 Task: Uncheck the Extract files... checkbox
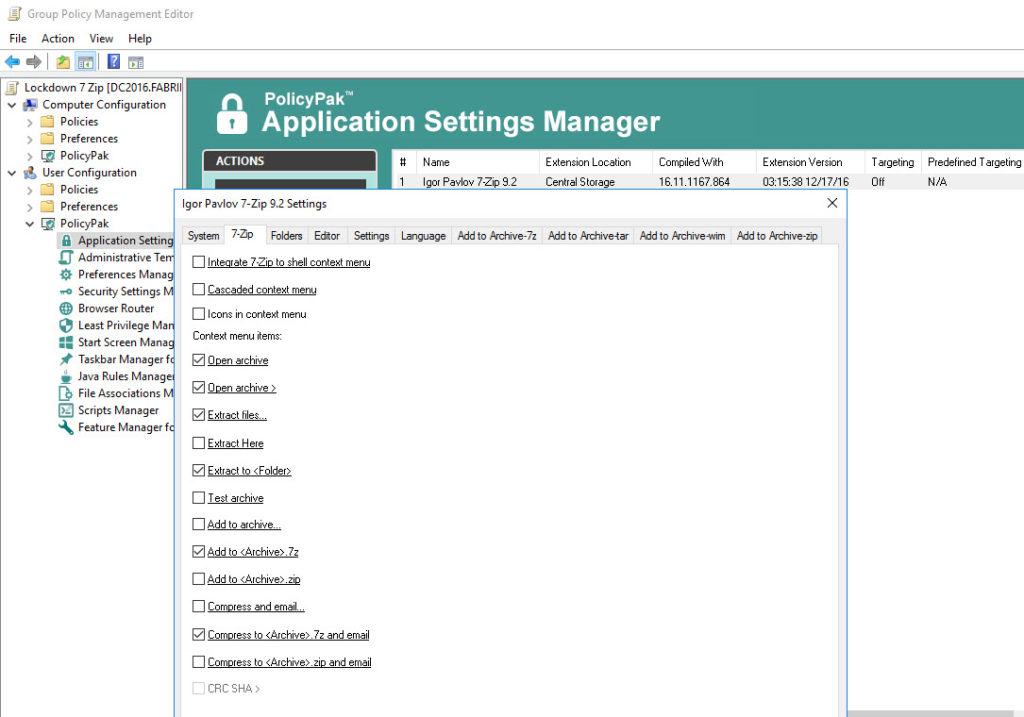point(199,415)
